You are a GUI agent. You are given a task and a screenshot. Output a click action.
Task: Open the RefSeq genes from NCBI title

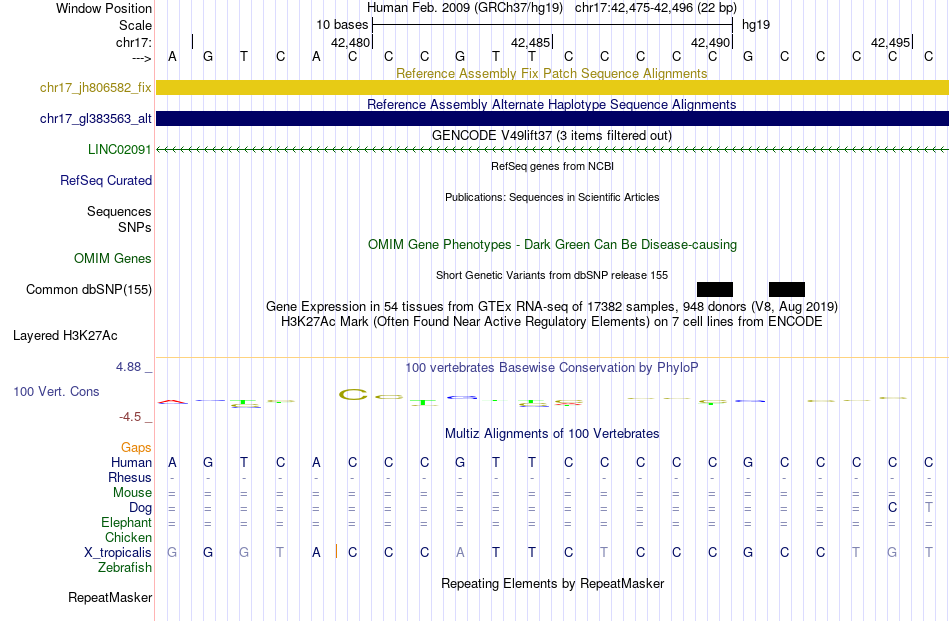click(553, 166)
